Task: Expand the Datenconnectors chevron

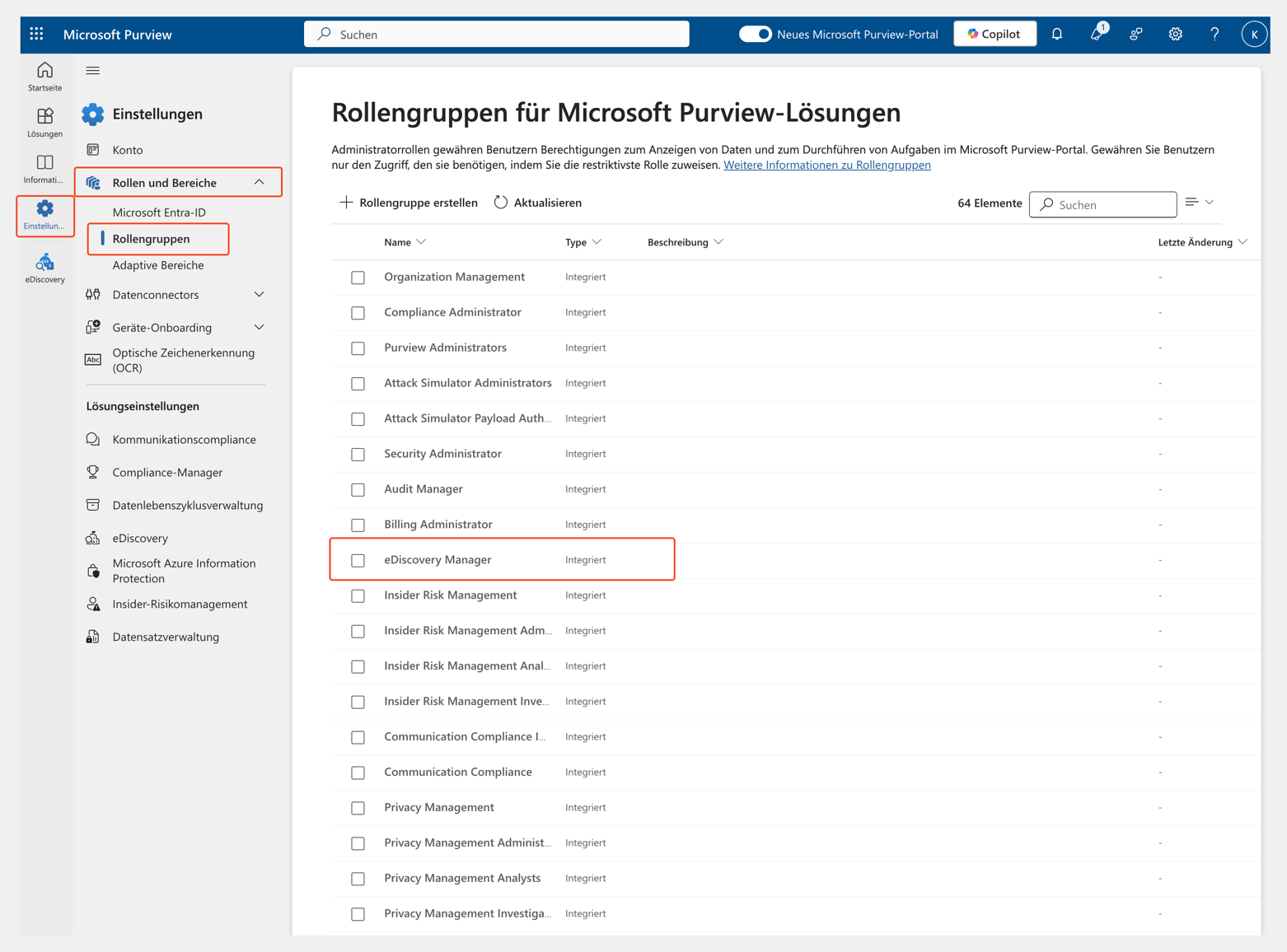Action: coord(260,295)
